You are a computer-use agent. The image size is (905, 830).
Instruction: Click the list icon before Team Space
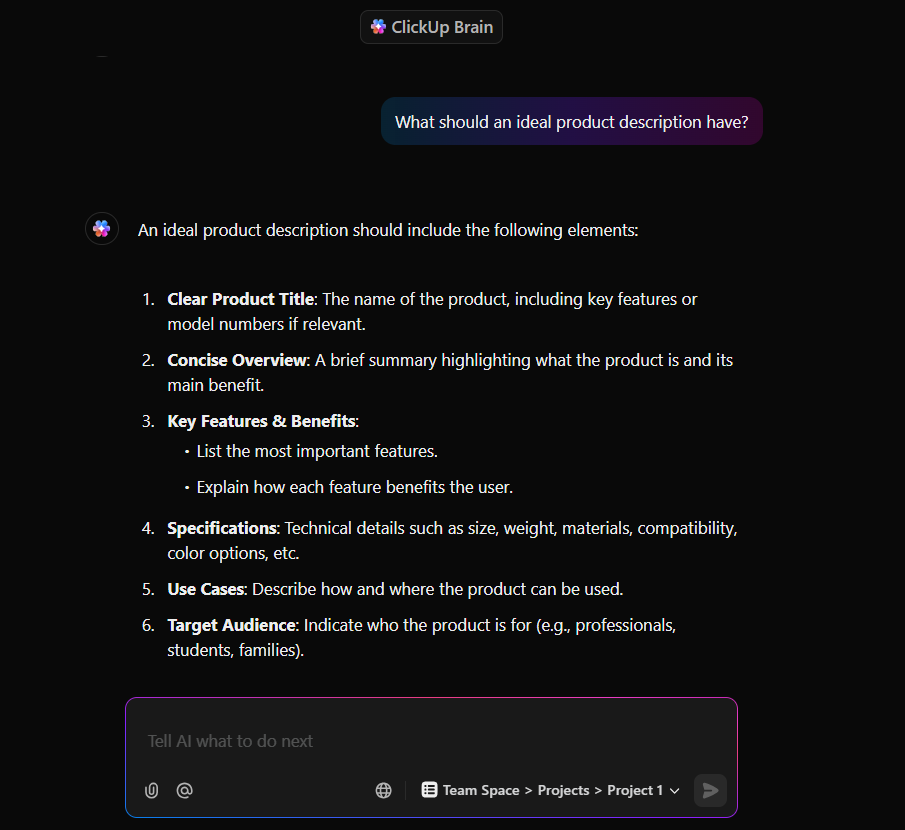tap(429, 790)
